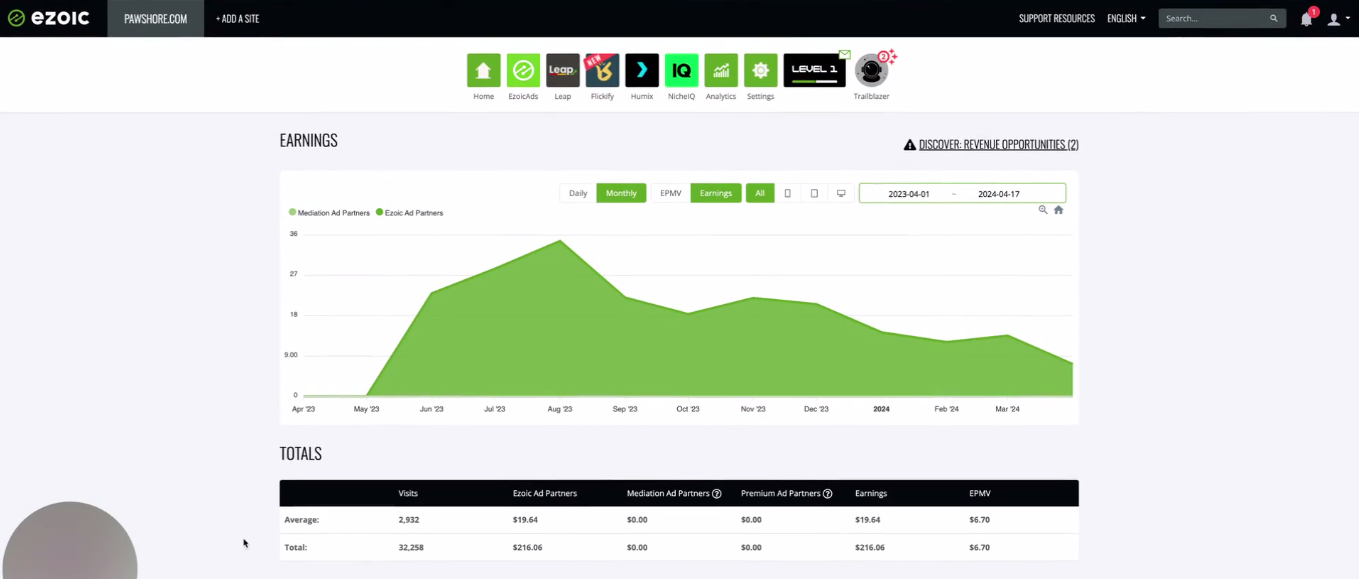
Task: Filter earnings by mobile device icon
Action: [788, 193]
